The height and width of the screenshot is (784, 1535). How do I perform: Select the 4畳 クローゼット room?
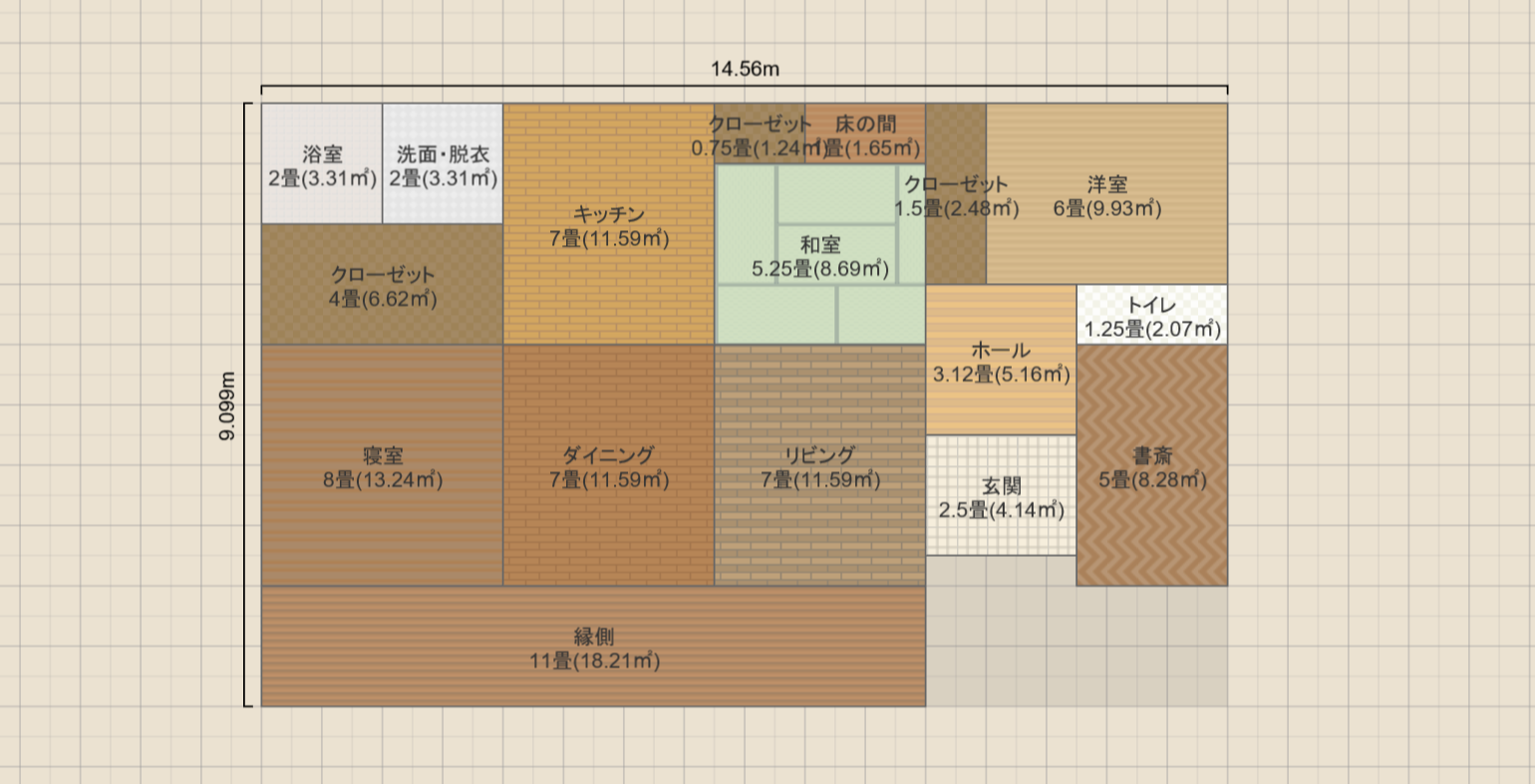(x=383, y=285)
